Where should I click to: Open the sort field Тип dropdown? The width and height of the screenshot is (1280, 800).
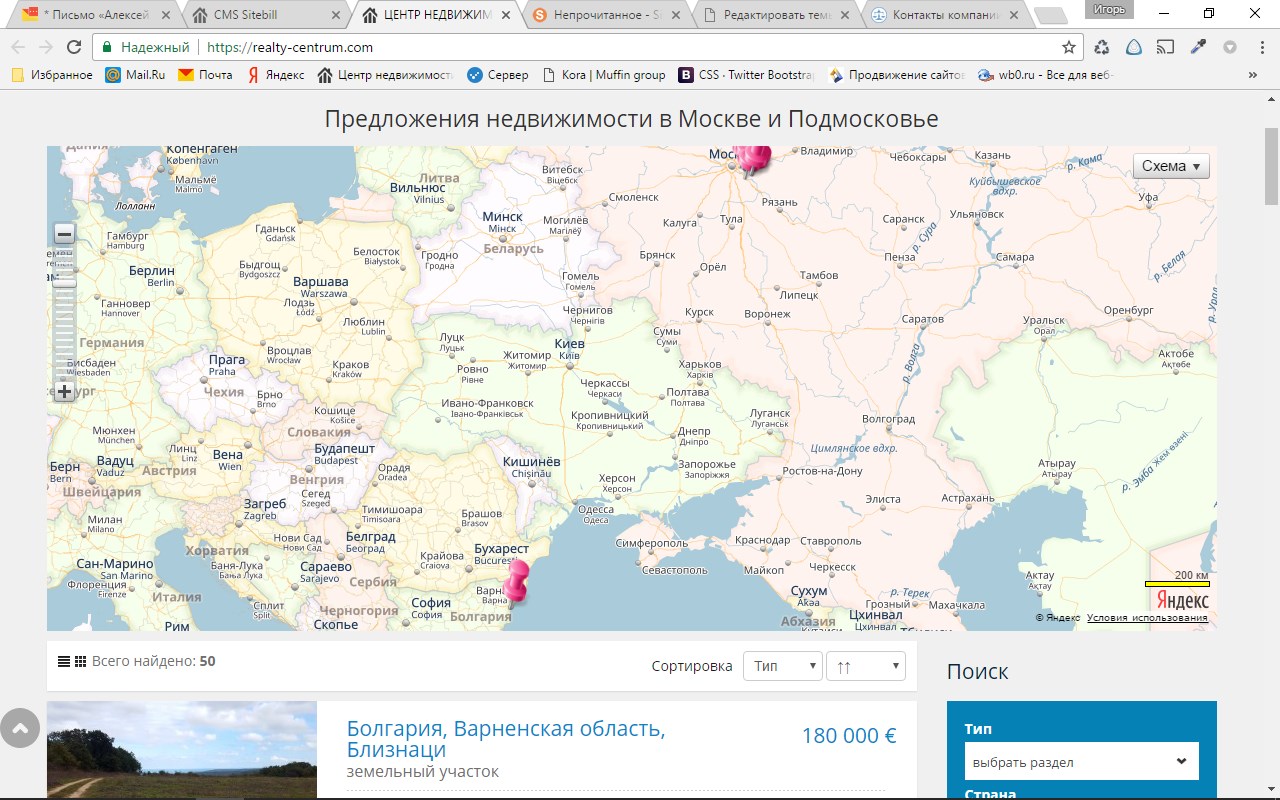(x=783, y=666)
